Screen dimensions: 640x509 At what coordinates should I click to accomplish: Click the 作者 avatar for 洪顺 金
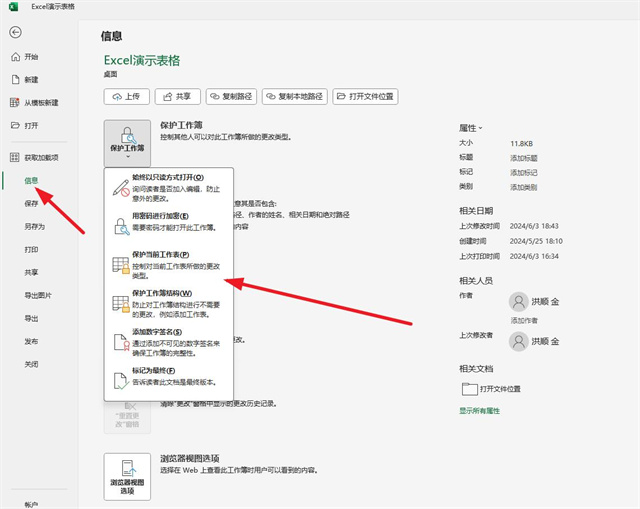pos(519,302)
